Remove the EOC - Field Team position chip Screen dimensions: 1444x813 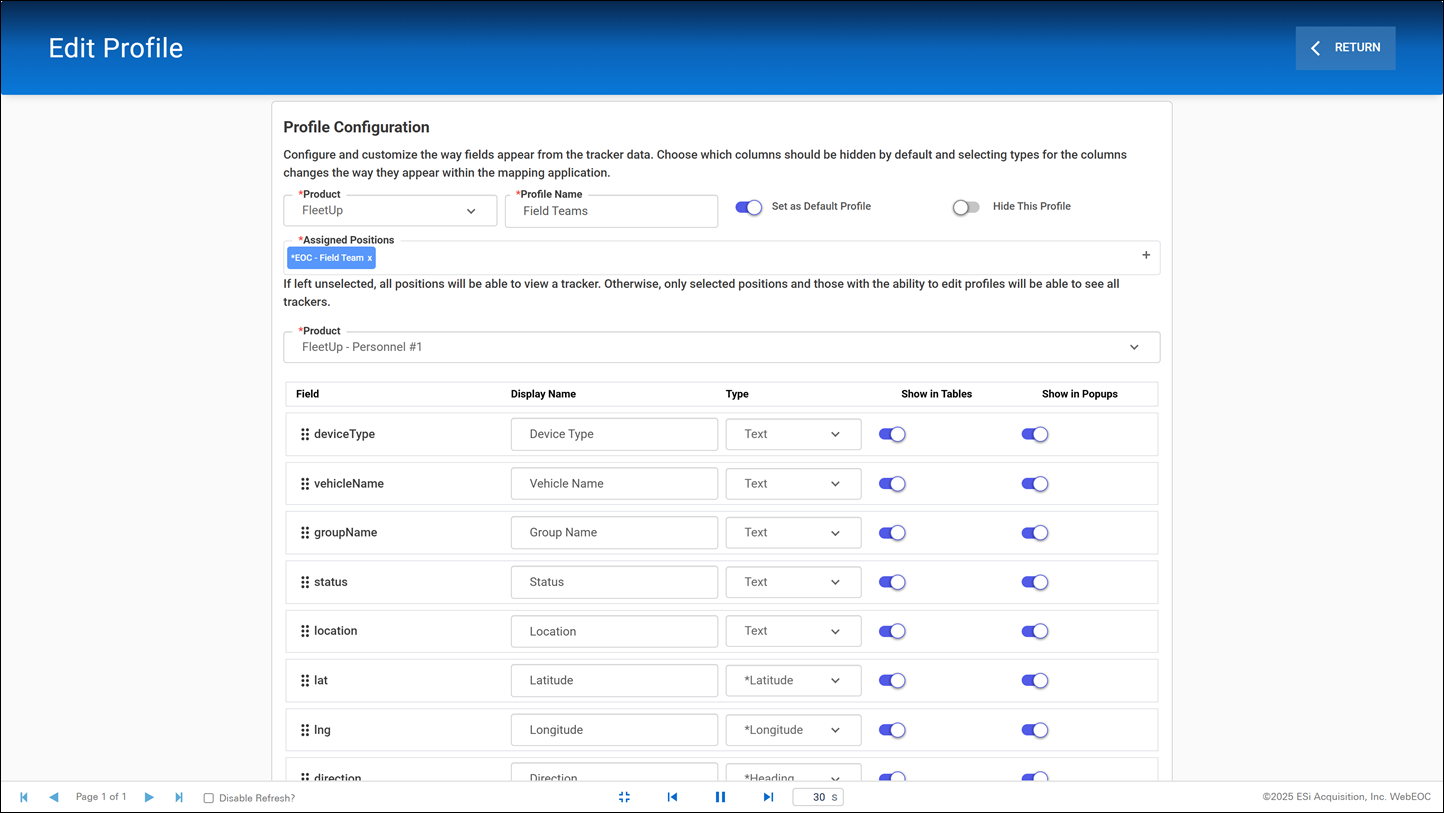tap(370, 257)
